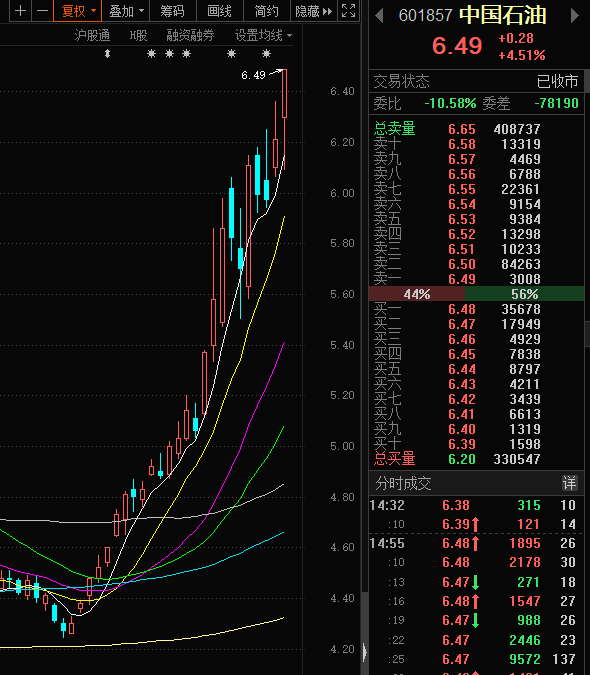
Task: Click the 沪股通 tag
Action: 92,35
